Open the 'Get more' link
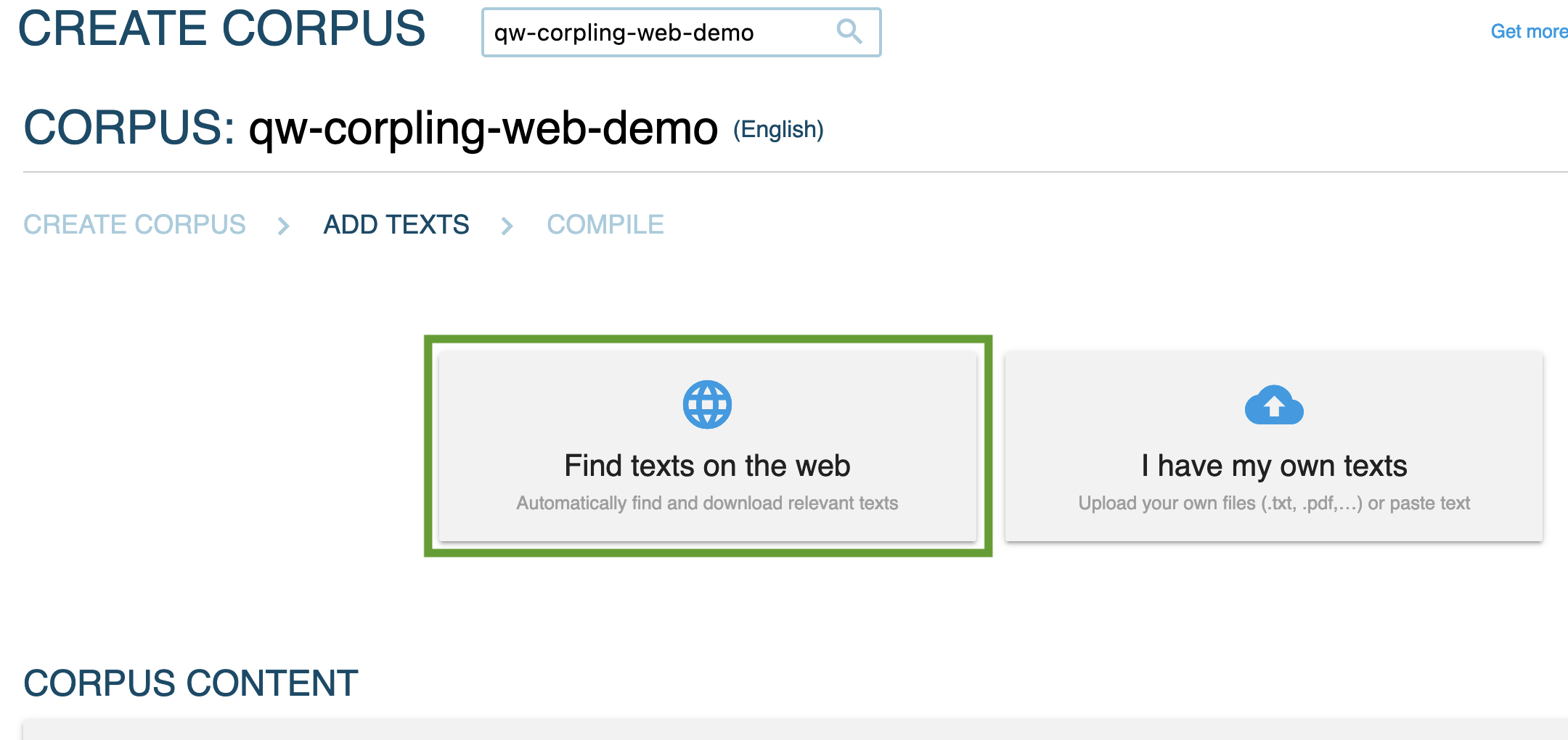The width and height of the screenshot is (1568, 740). tap(1528, 32)
